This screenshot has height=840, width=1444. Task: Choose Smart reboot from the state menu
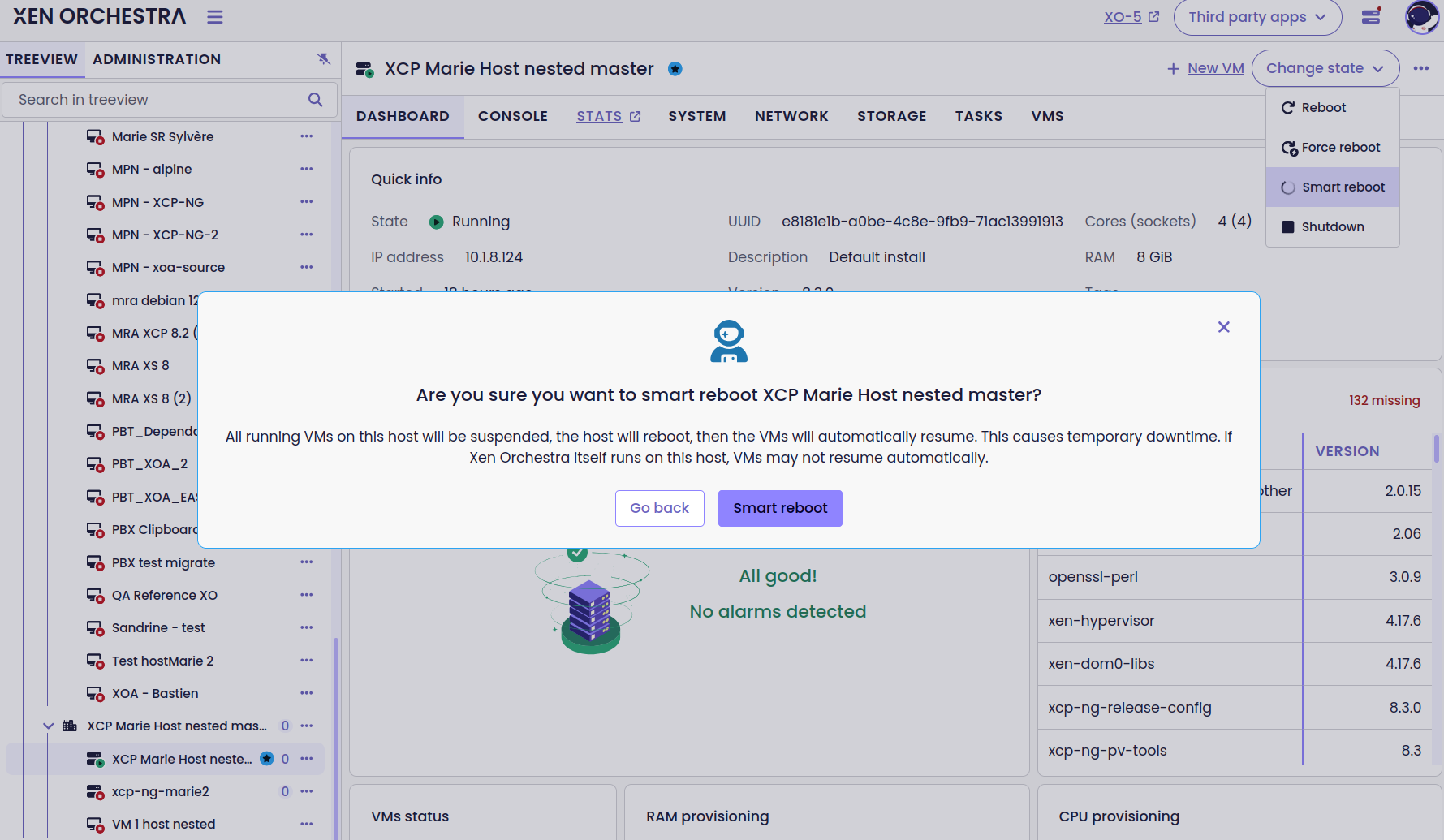(x=1333, y=187)
